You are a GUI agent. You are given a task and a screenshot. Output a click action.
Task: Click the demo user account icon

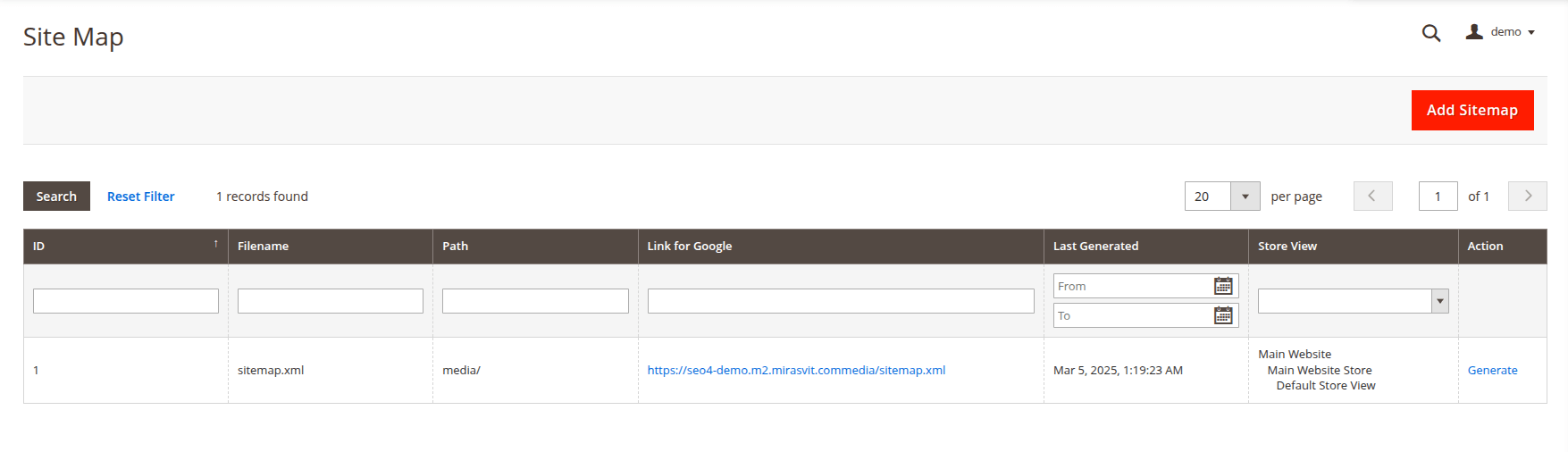tap(1474, 32)
